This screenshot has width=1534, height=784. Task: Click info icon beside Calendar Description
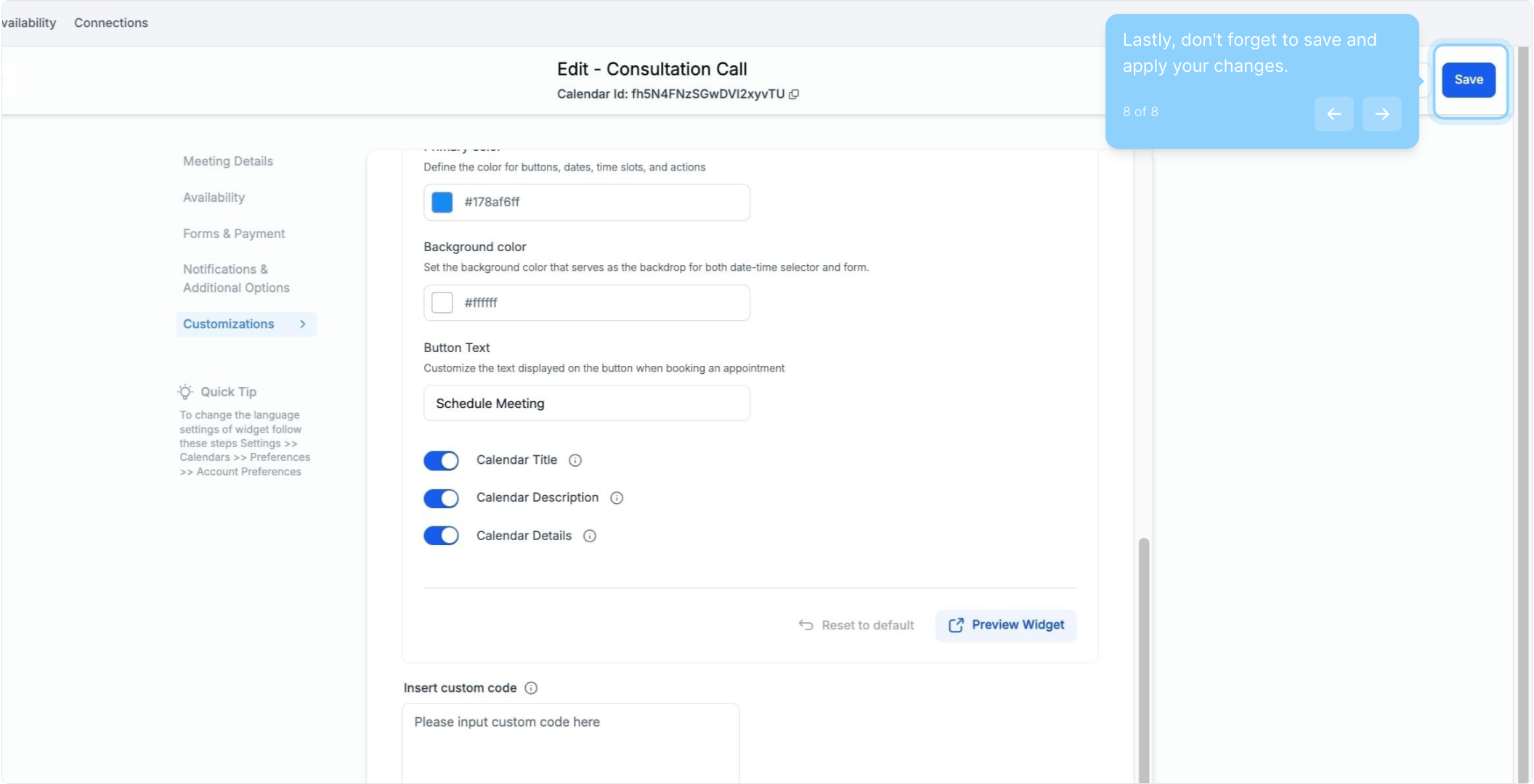[617, 498]
